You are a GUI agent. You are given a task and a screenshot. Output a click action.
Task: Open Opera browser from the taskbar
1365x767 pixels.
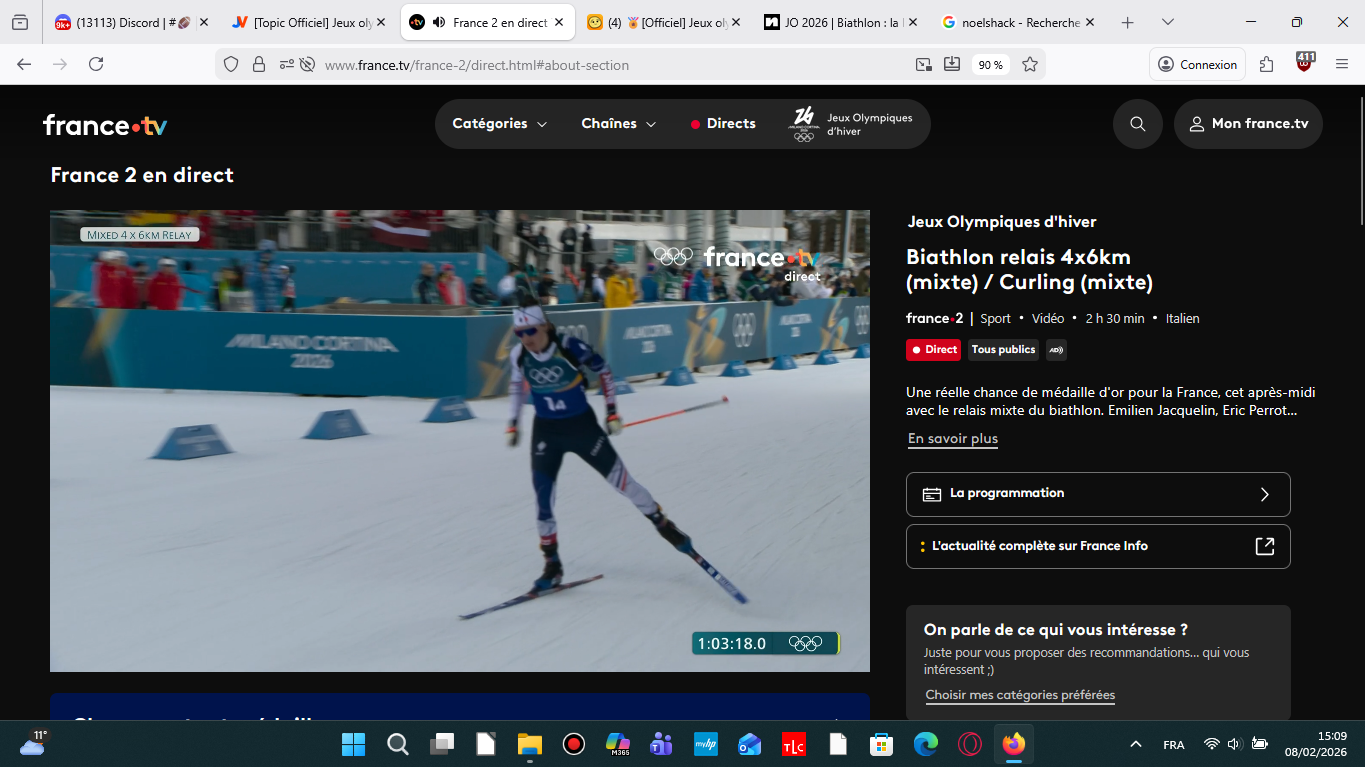pos(969,744)
